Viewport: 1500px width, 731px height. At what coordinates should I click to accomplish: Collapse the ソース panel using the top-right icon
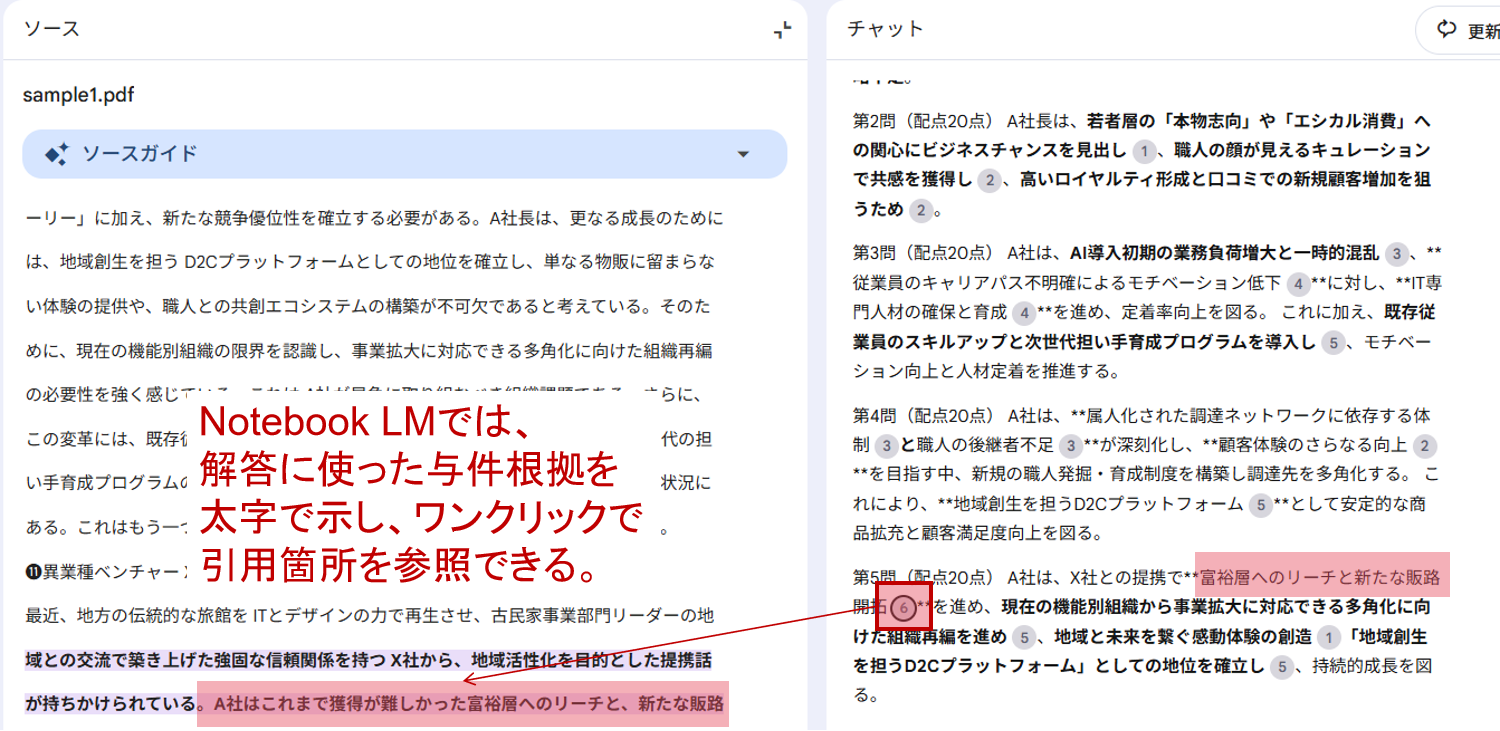click(x=782, y=30)
